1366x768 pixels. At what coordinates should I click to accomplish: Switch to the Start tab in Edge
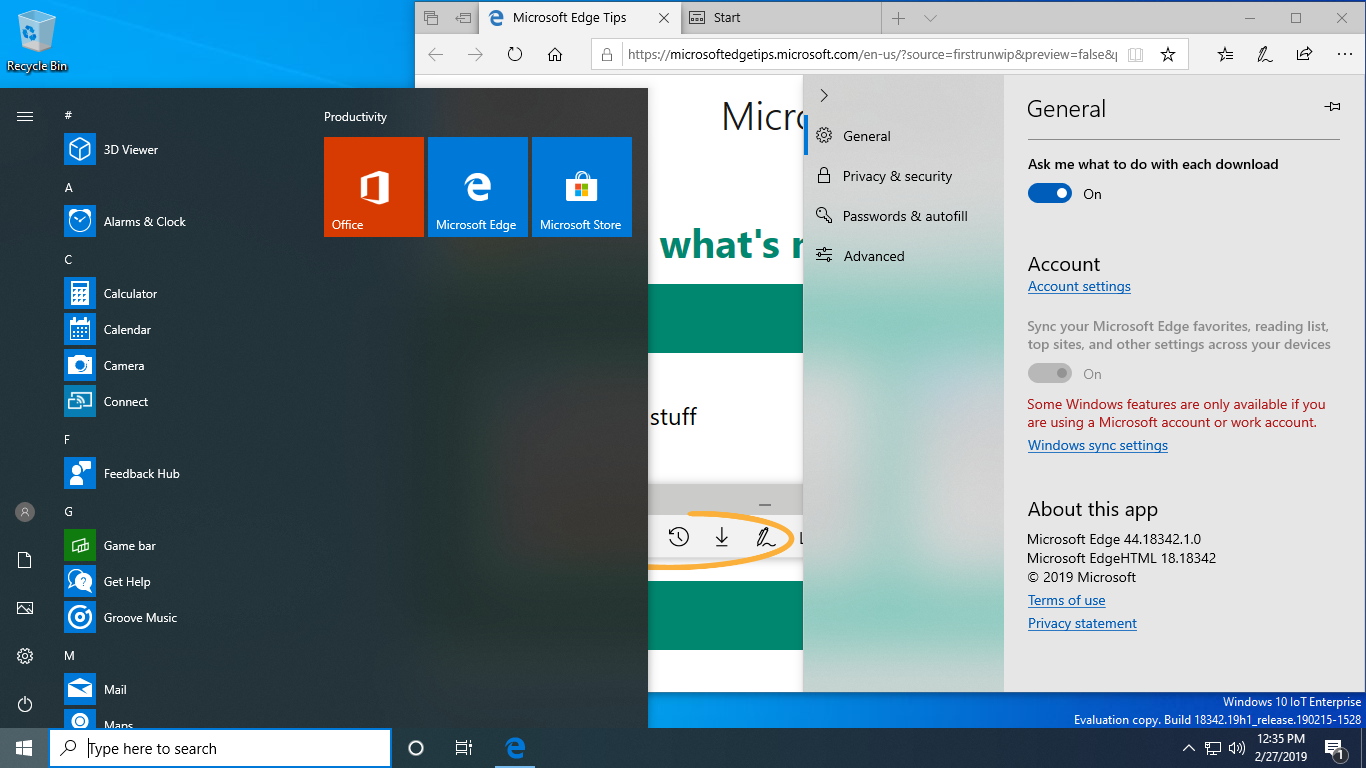click(782, 18)
